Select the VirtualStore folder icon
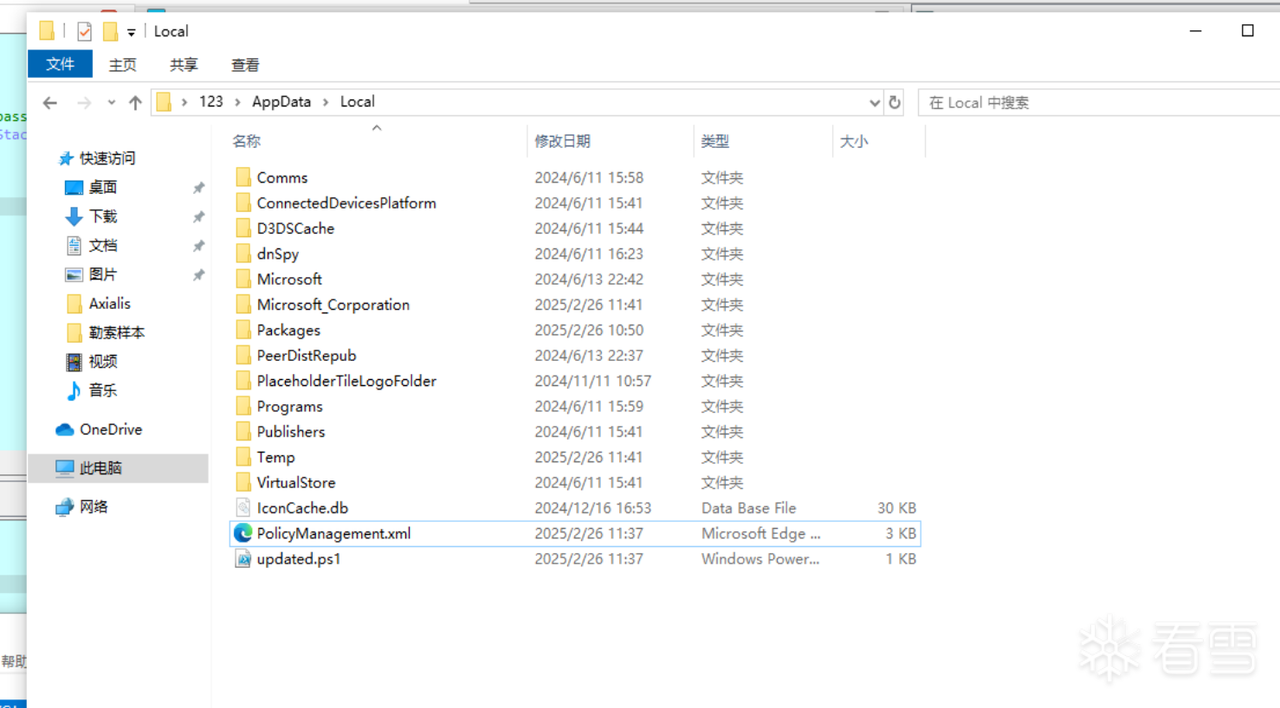The image size is (1280, 708). (242, 482)
